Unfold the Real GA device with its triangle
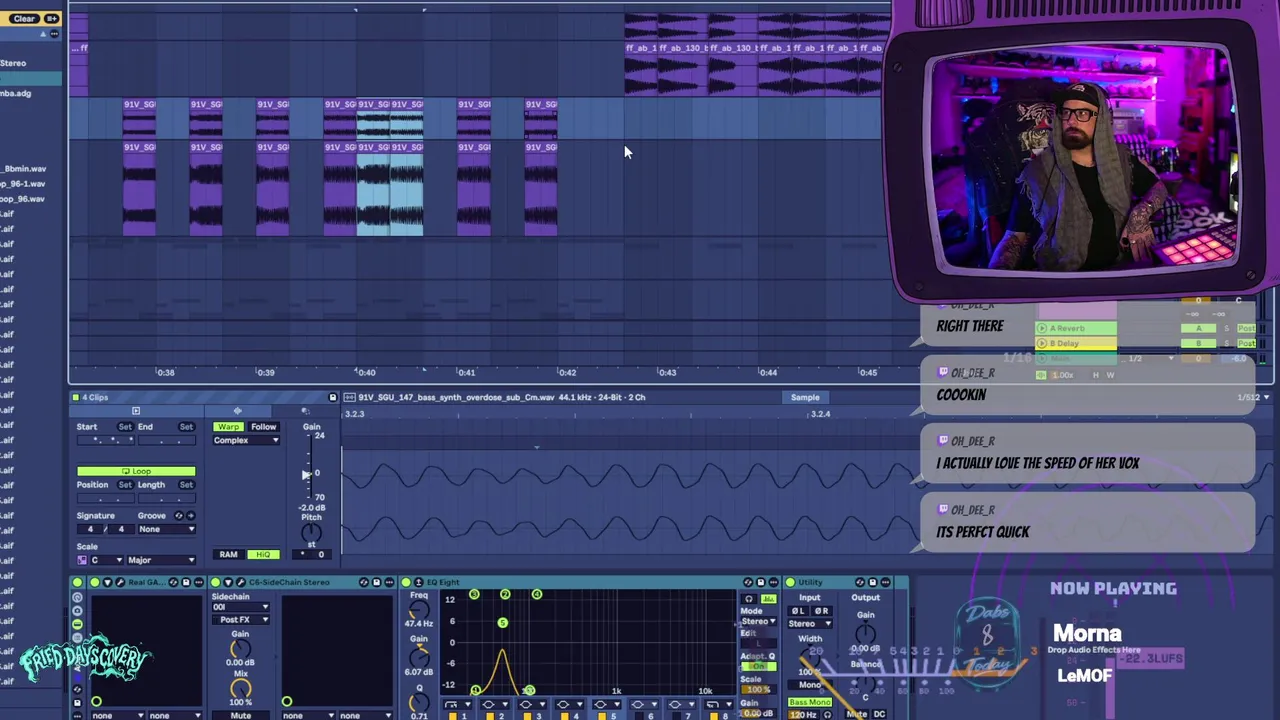This screenshot has height=720, width=1280. point(107,582)
